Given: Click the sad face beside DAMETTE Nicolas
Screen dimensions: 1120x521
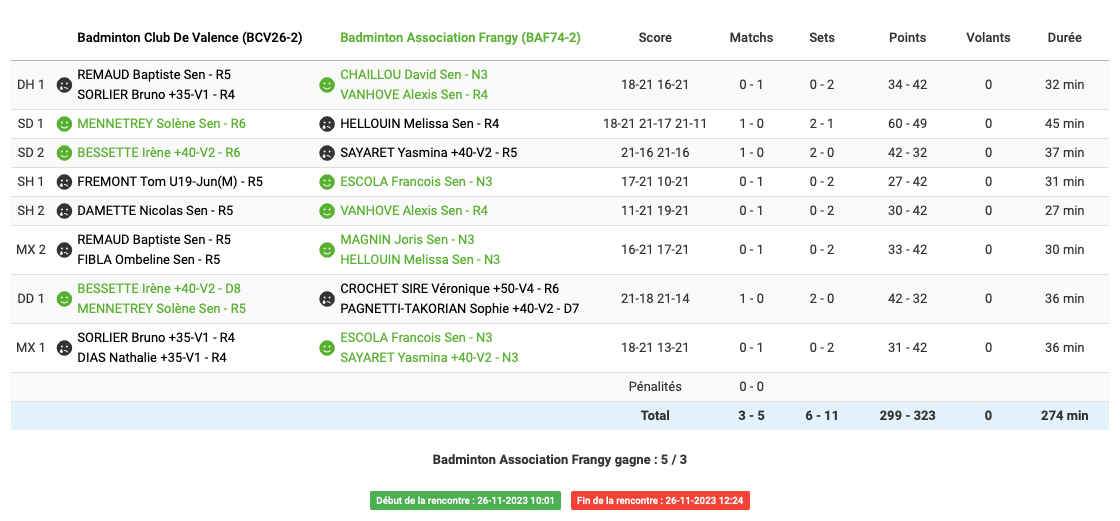Looking at the screenshot, I should pos(64,211).
